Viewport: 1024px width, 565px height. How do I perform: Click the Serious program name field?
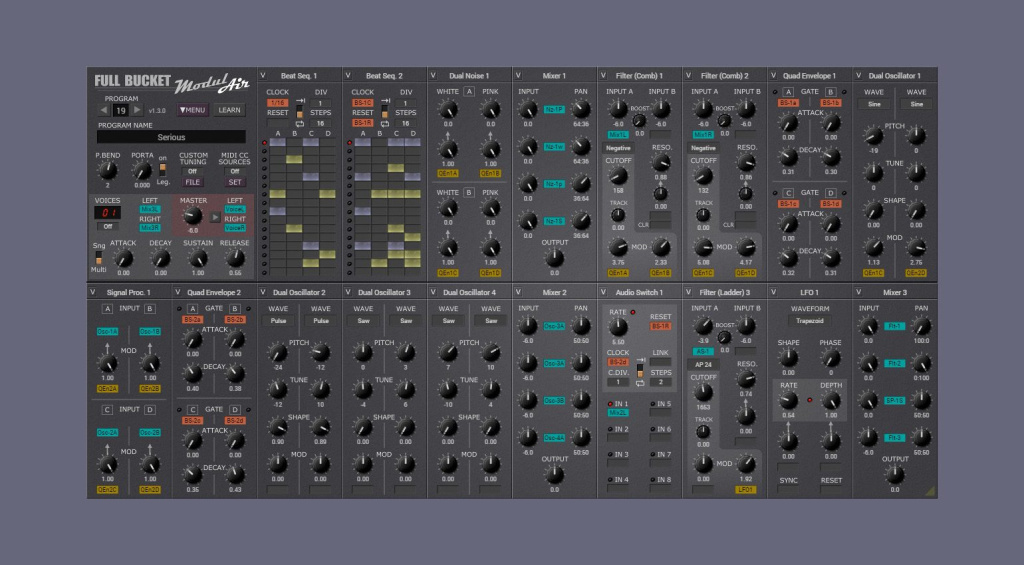tap(171, 137)
